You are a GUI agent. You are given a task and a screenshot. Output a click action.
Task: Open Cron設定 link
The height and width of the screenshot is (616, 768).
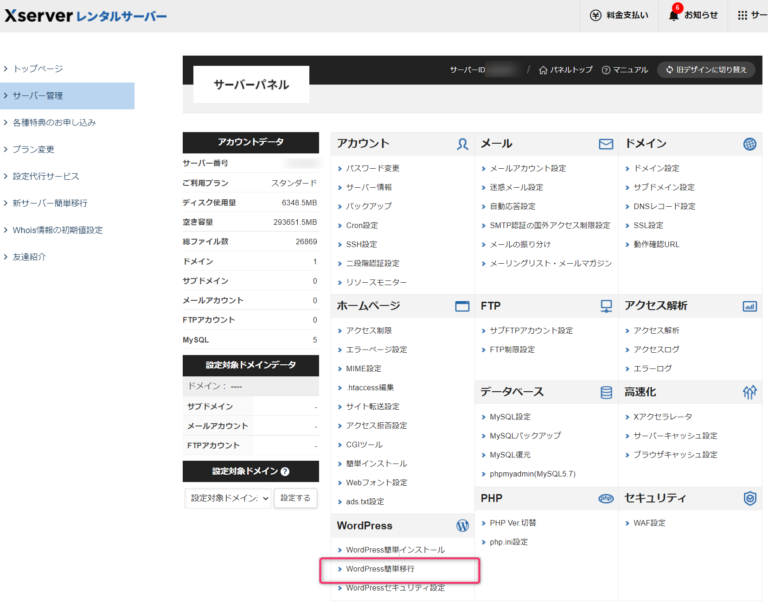[x=361, y=226]
